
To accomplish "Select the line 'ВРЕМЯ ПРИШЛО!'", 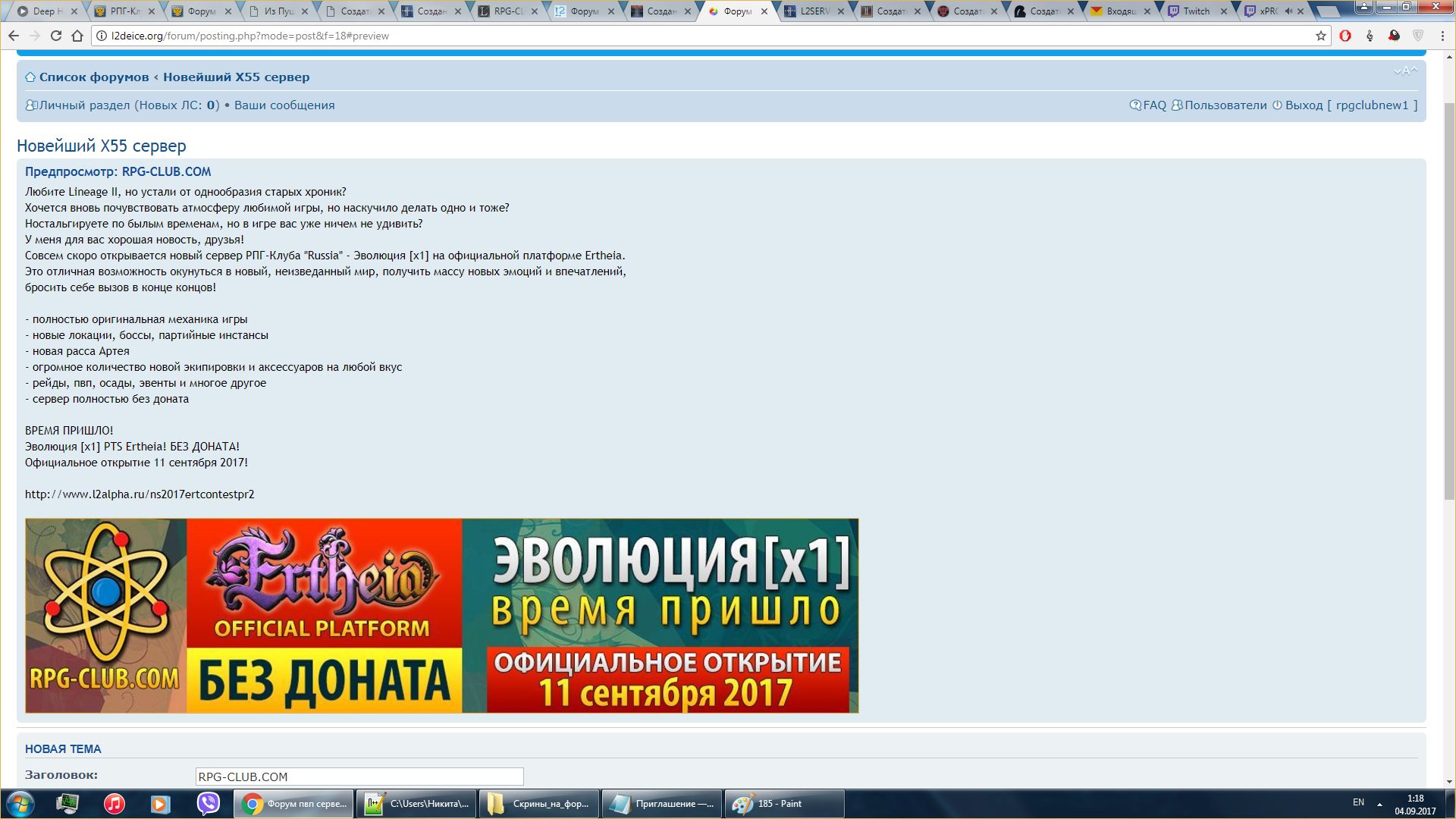I will [x=69, y=431].
